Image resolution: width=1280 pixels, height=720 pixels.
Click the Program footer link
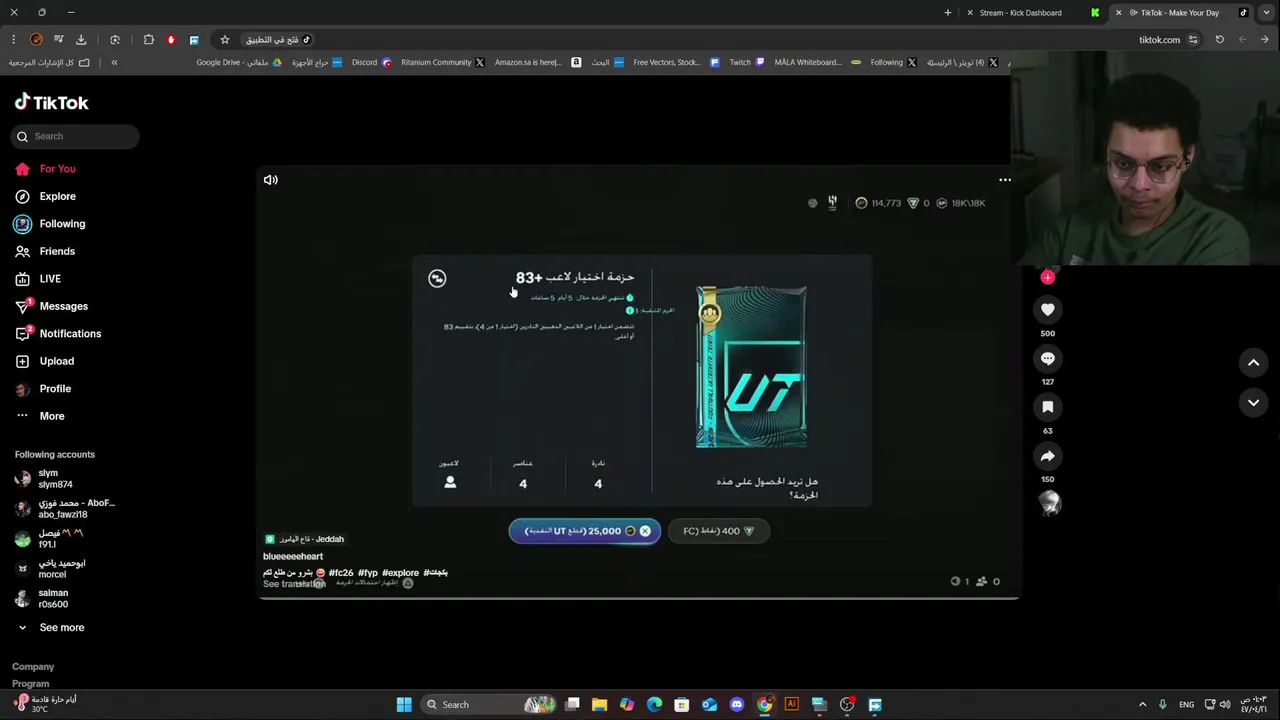[30, 684]
